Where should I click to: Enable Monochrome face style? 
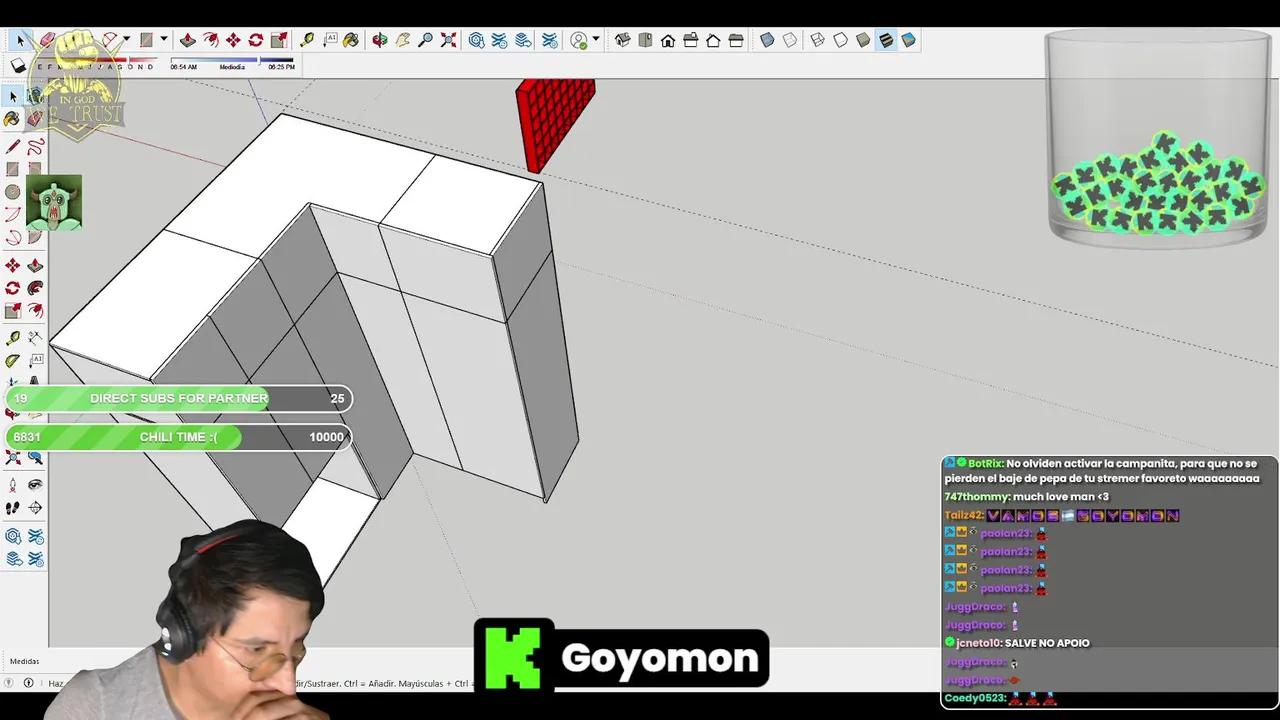(908, 40)
